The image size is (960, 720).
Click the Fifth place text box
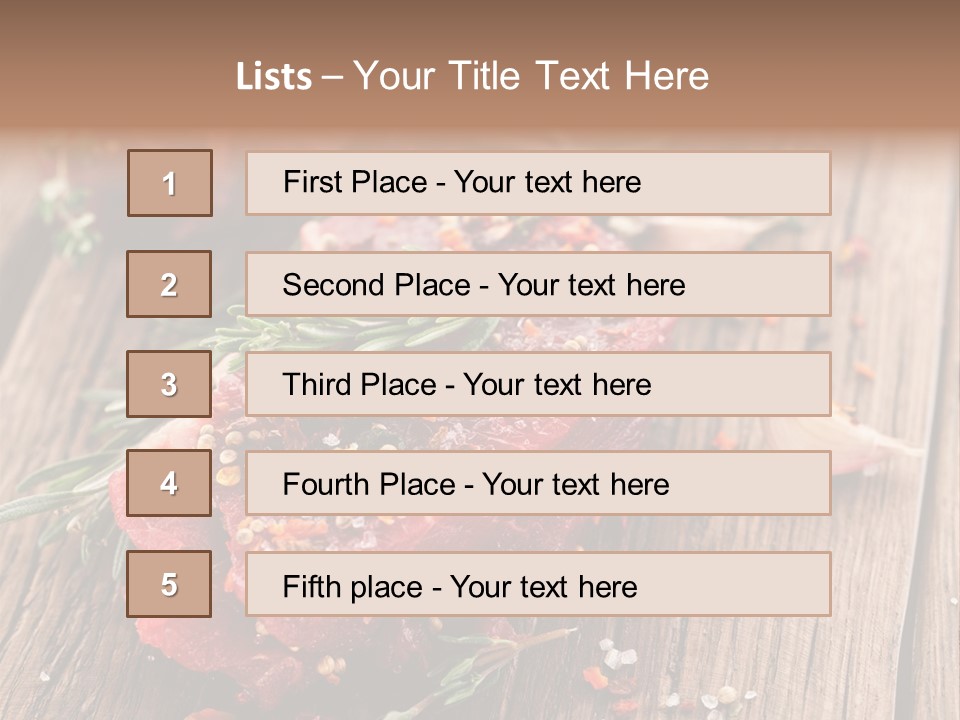tap(538, 584)
